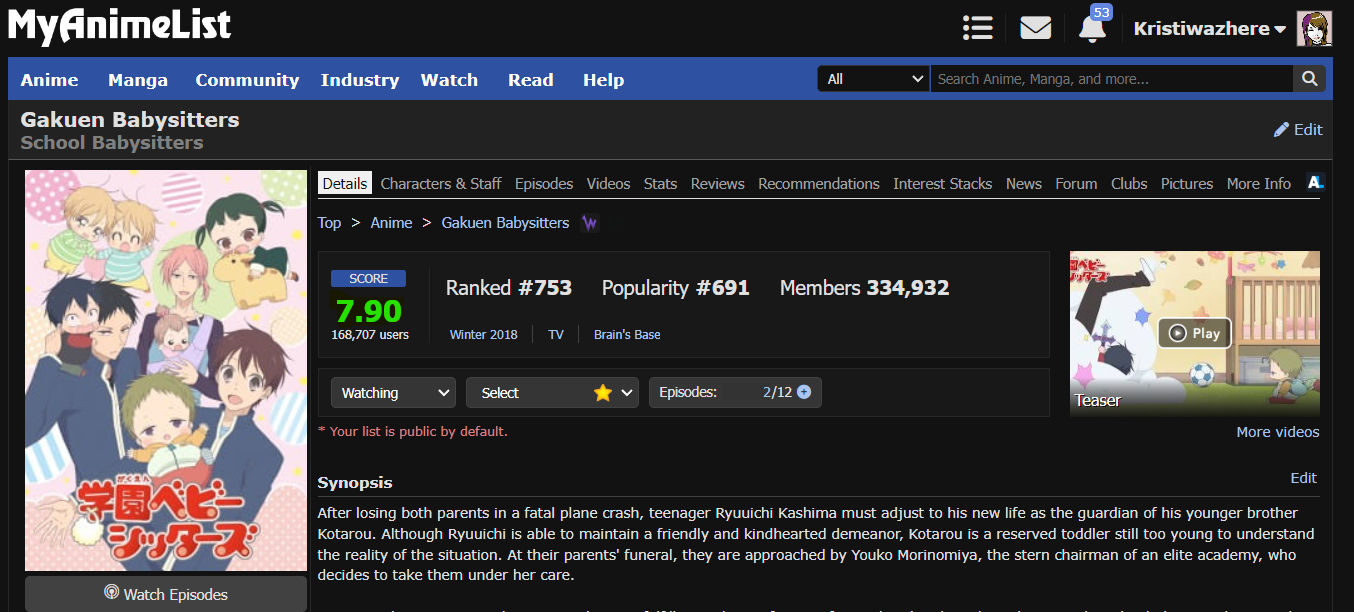Open the Read menu
This screenshot has width=1354, height=612.
coord(530,80)
